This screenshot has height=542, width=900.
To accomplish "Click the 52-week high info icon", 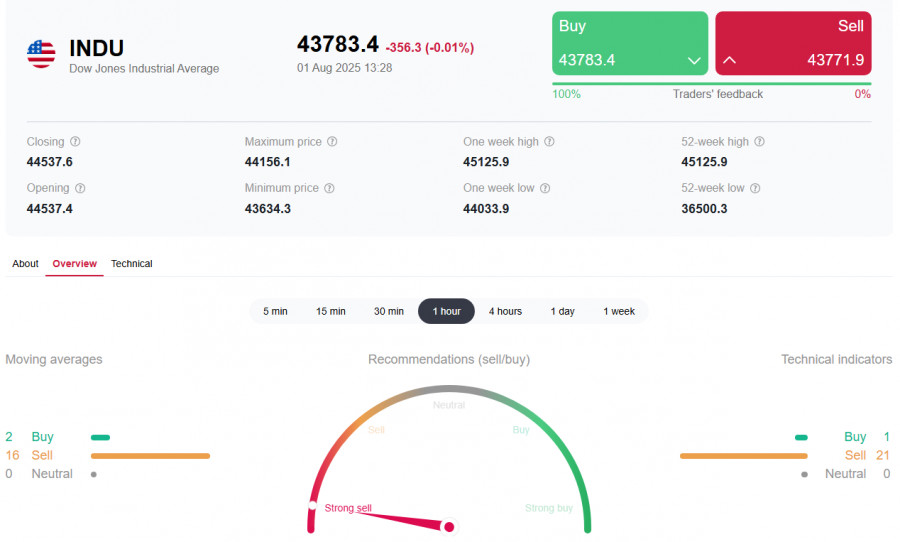I will point(759,141).
